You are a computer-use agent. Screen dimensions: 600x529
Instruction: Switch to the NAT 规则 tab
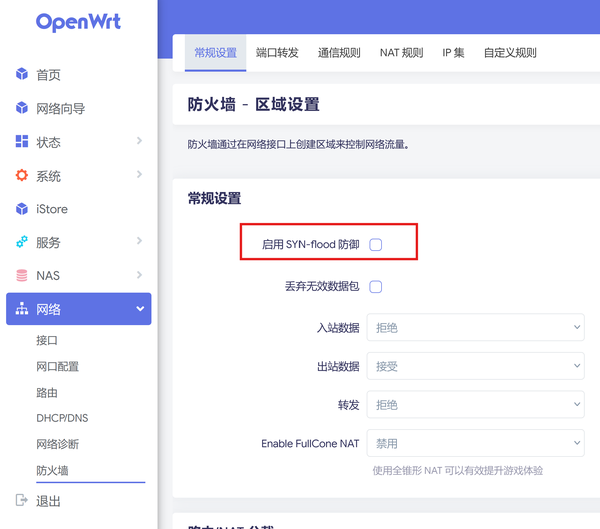pos(401,53)
